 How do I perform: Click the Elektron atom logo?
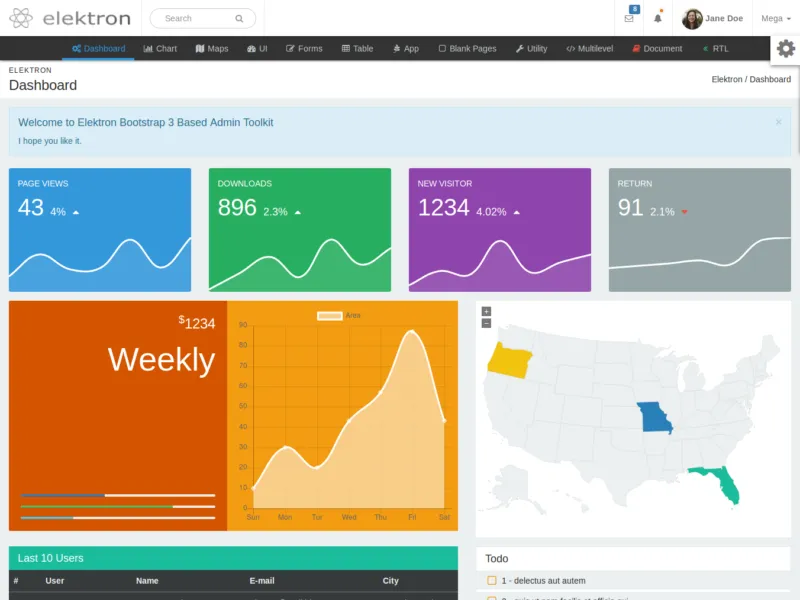(x=21, y=18)
